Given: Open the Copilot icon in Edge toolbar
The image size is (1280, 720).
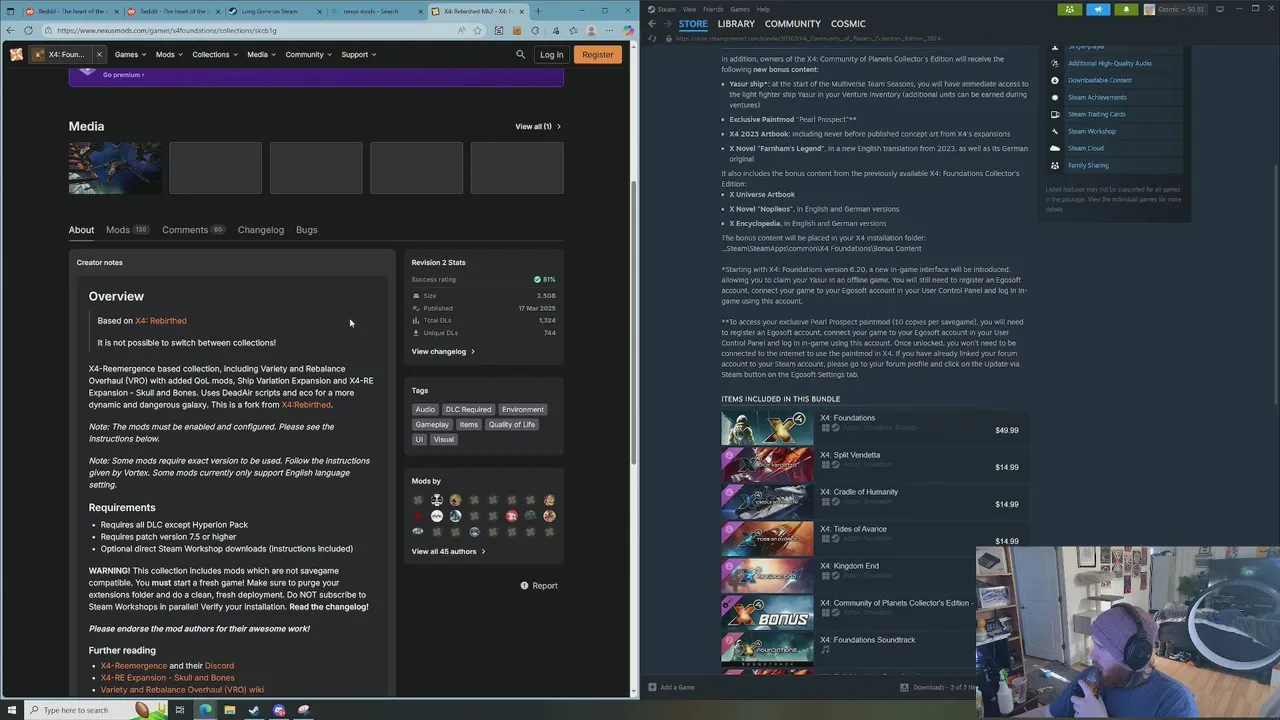Looking at the screenshot, I should coord(628,30).
